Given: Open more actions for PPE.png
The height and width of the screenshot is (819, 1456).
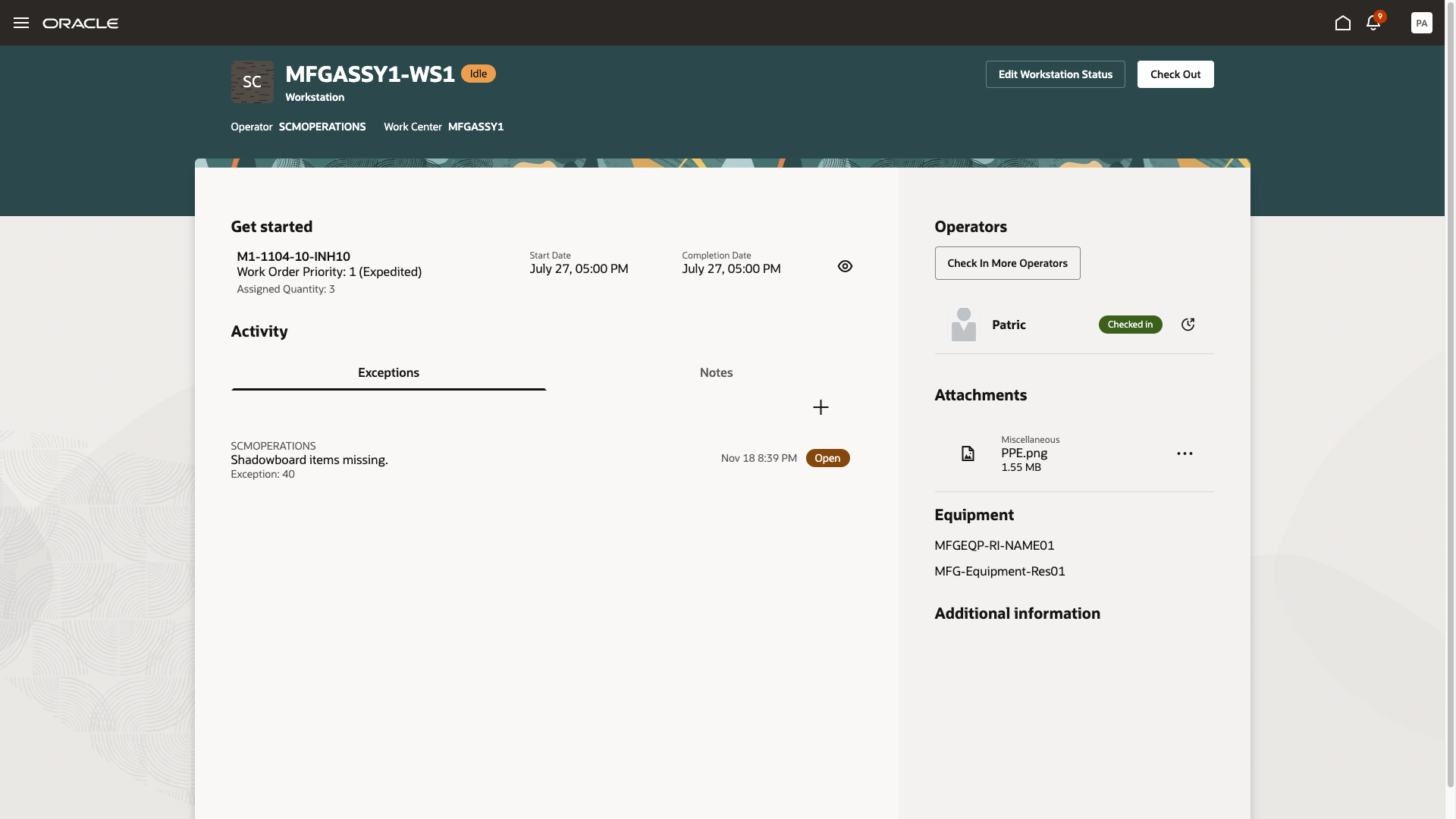Looking at the screenshot, I should click(1185, 453).
